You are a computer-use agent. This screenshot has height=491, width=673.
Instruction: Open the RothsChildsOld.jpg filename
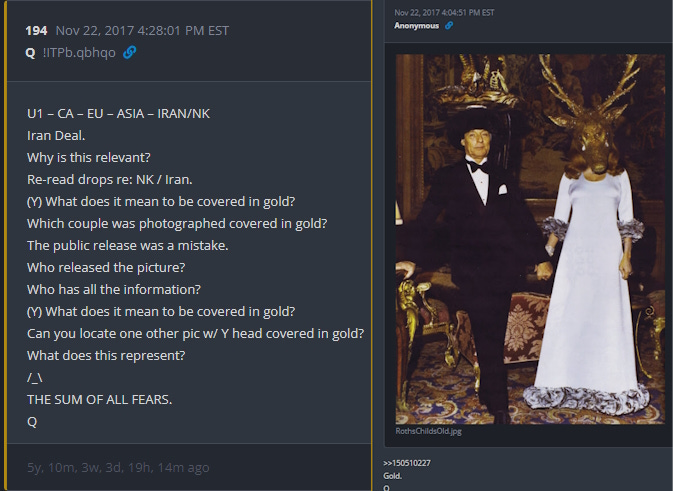(428, 431)
